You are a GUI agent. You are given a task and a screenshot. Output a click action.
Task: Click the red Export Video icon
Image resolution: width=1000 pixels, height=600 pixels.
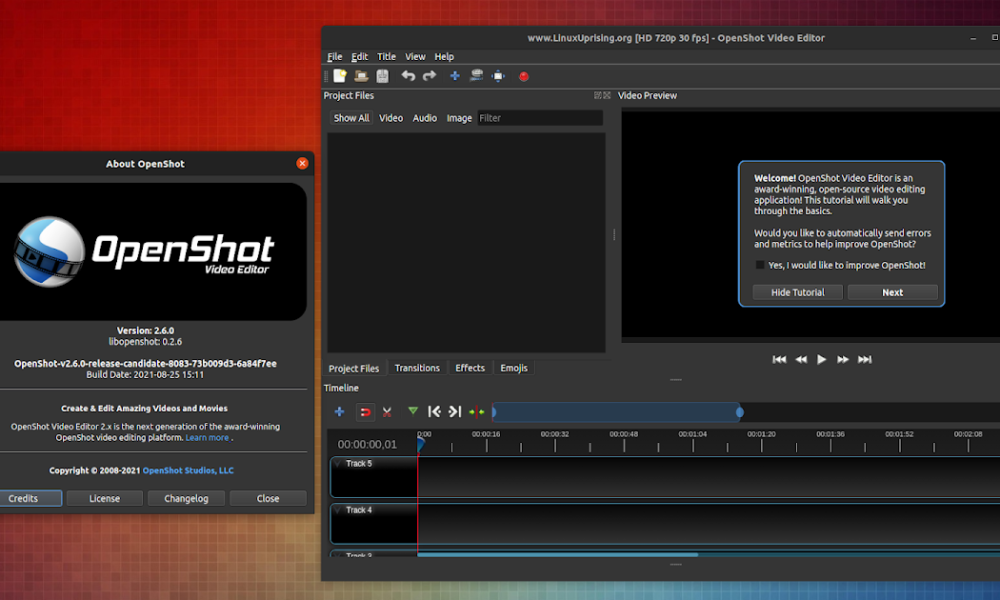coord(524,77)
